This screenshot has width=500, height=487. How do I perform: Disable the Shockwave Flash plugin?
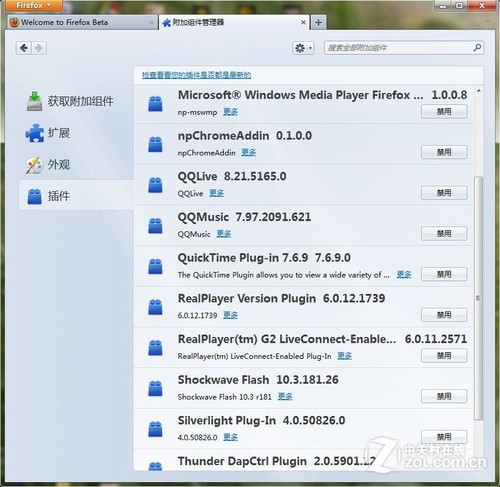click(444, 396)
